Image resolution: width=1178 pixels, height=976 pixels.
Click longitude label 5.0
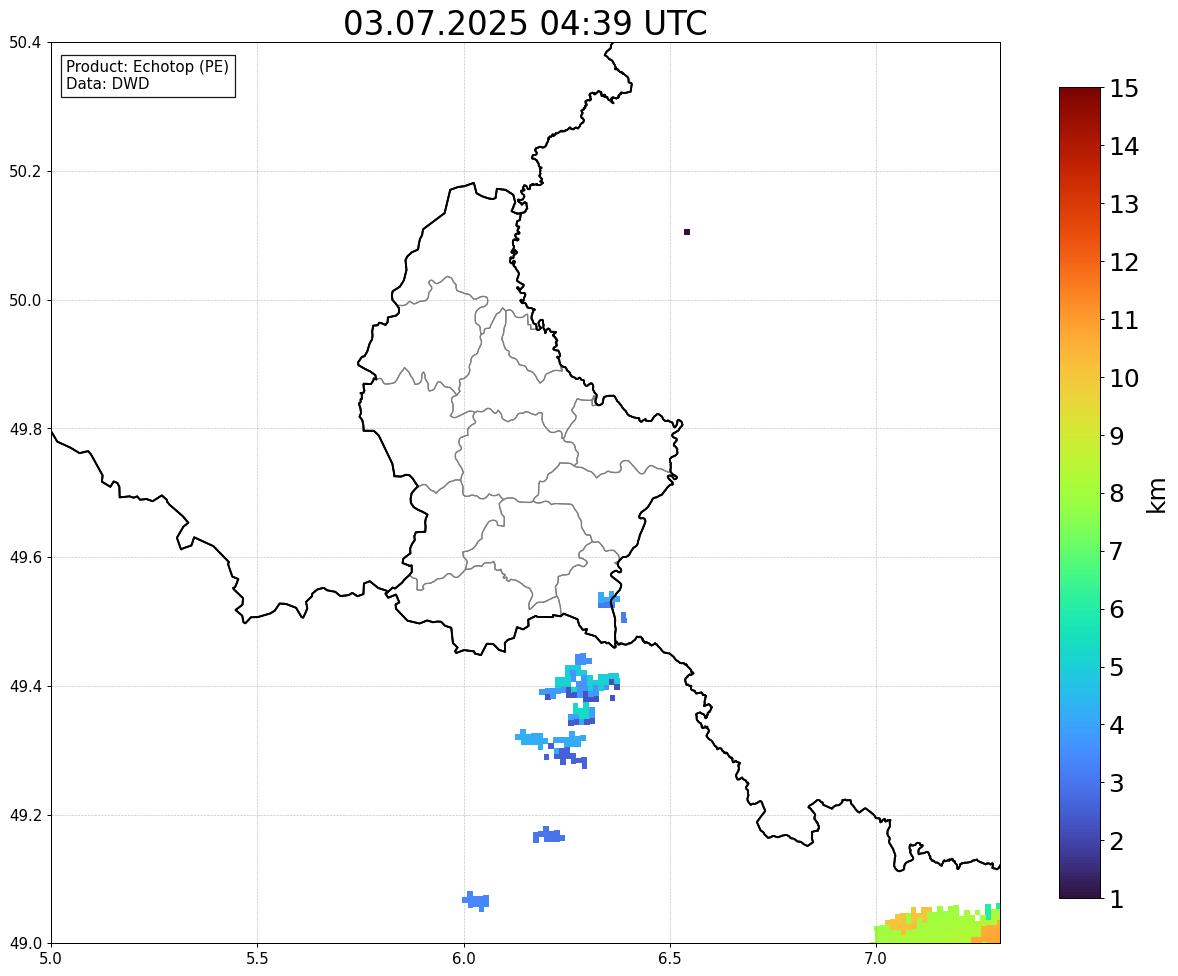(x=51, y=959)
